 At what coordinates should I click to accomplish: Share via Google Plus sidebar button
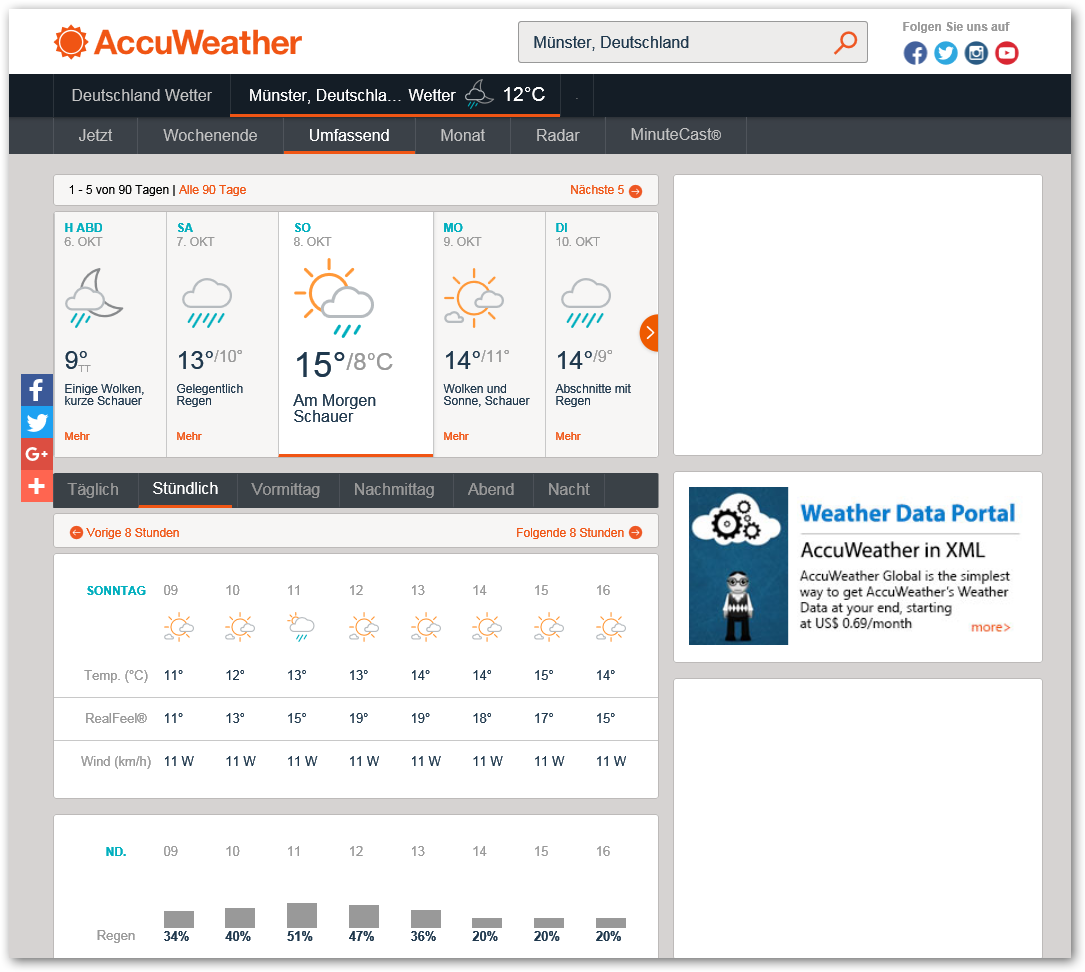pyautogui.click(x=37, y=454)
